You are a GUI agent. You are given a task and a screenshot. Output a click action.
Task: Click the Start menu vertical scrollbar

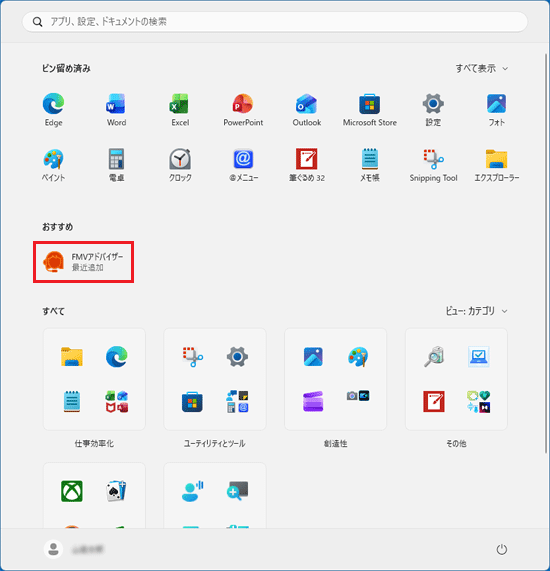point(546,253)
